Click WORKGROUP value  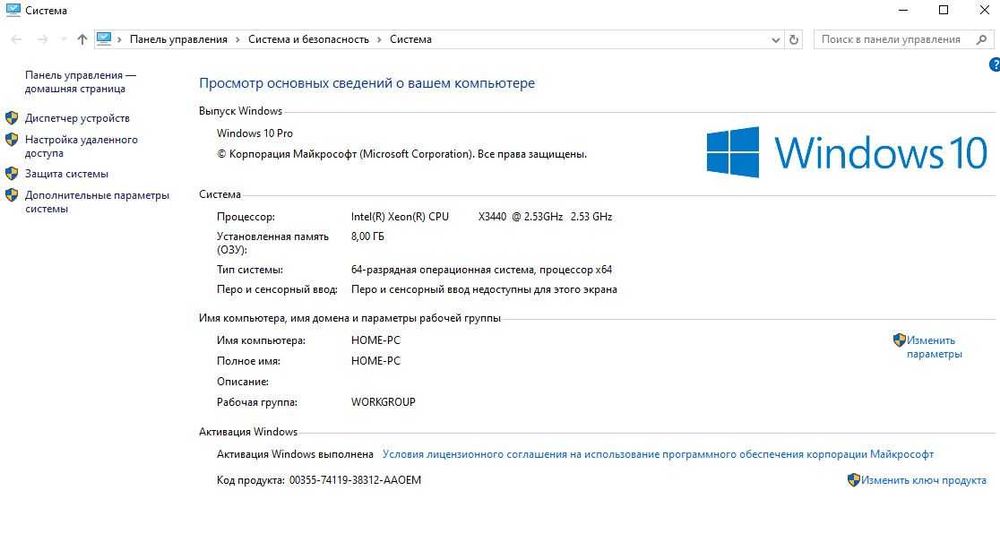point(383,402)
